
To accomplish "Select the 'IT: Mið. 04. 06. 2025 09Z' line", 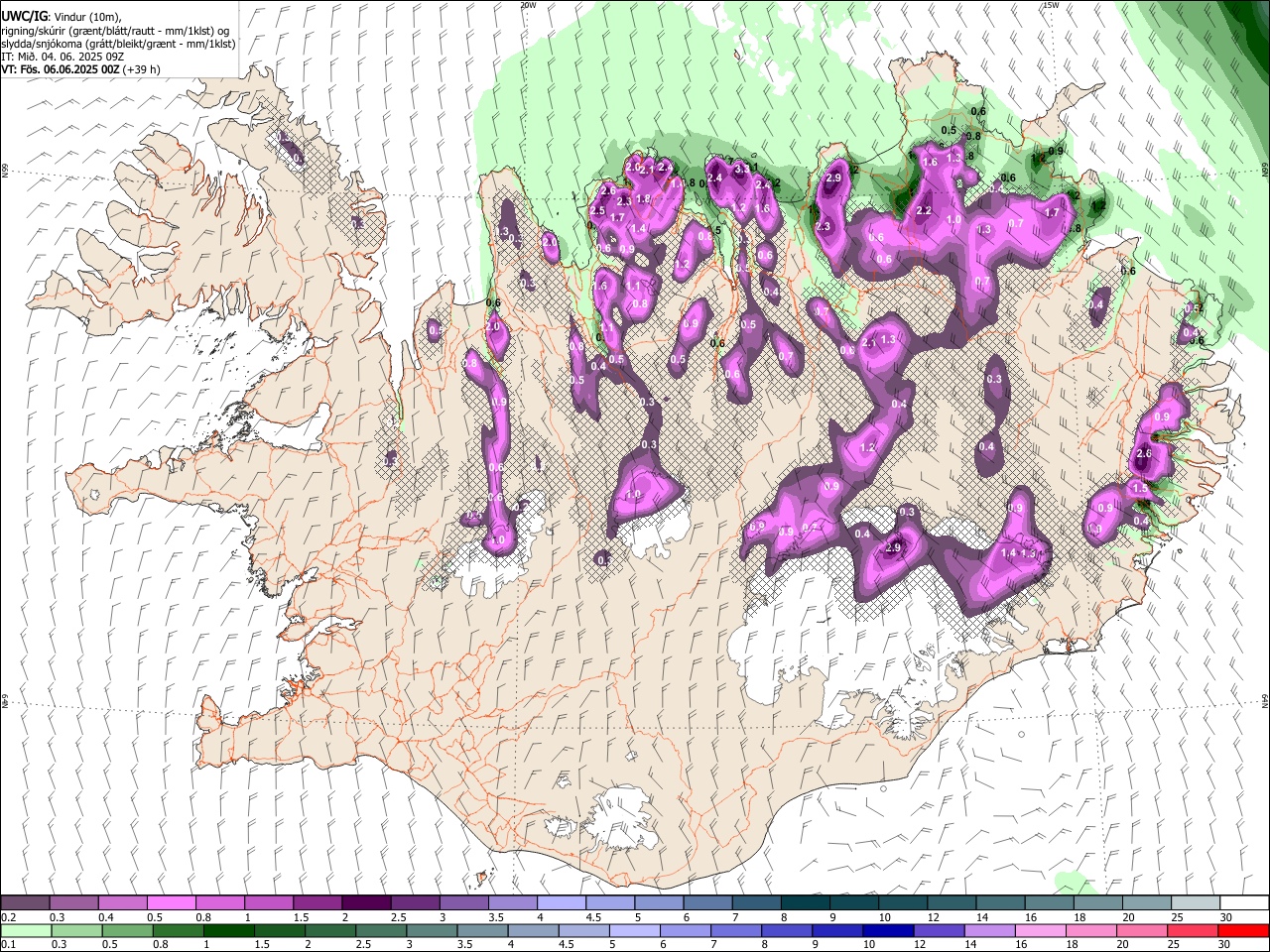I will coord(63,57).
